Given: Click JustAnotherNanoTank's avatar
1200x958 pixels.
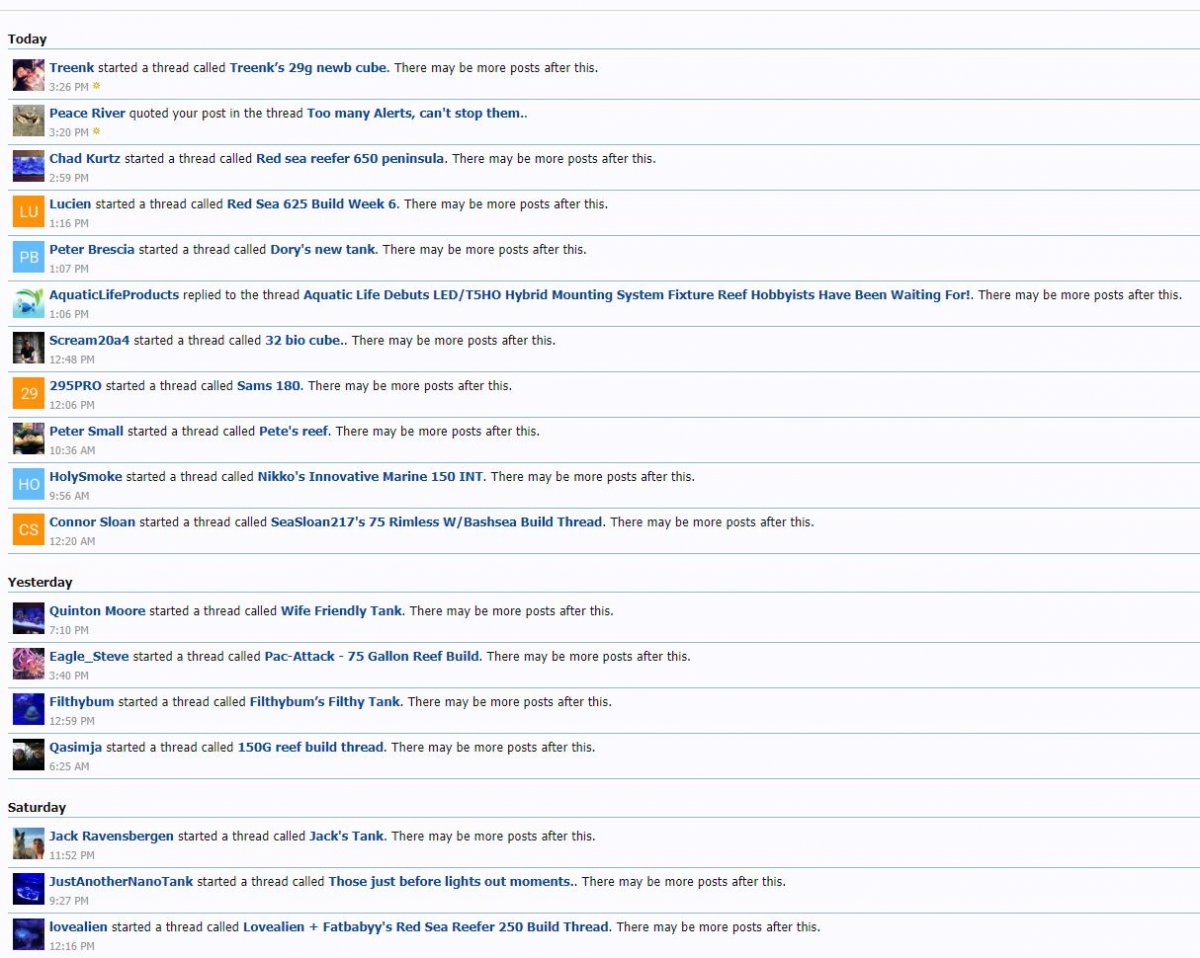Looking at the screenshot, I should (29, 889).
